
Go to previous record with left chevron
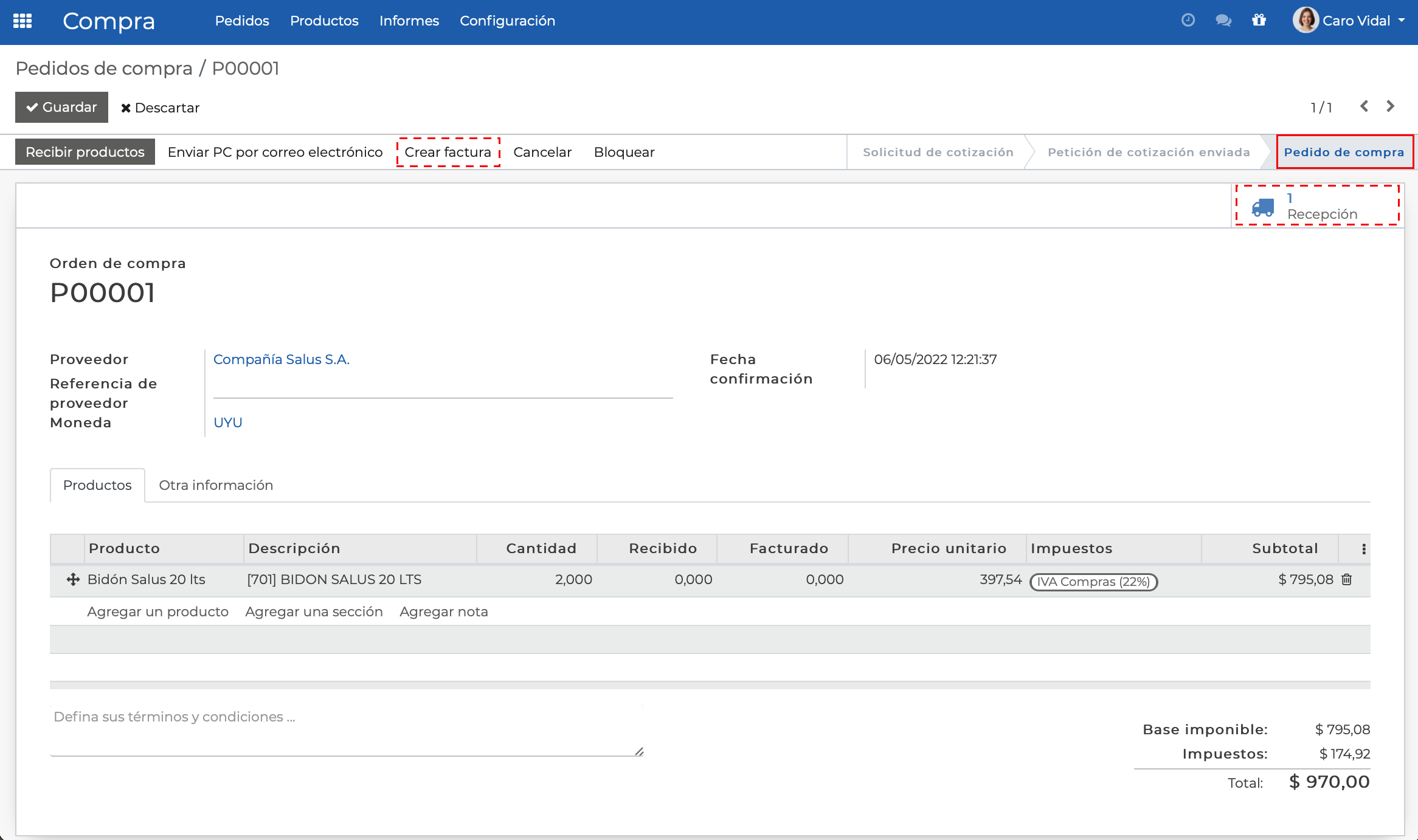[1364, 106]
